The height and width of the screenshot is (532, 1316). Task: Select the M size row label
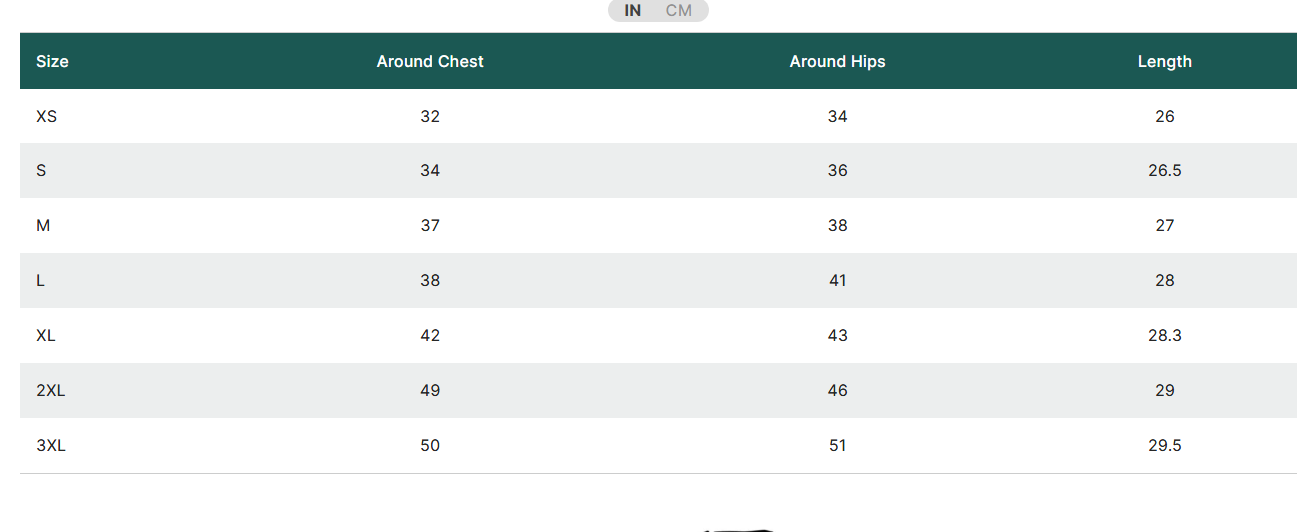pyautogui.click(x=43, y=225)
